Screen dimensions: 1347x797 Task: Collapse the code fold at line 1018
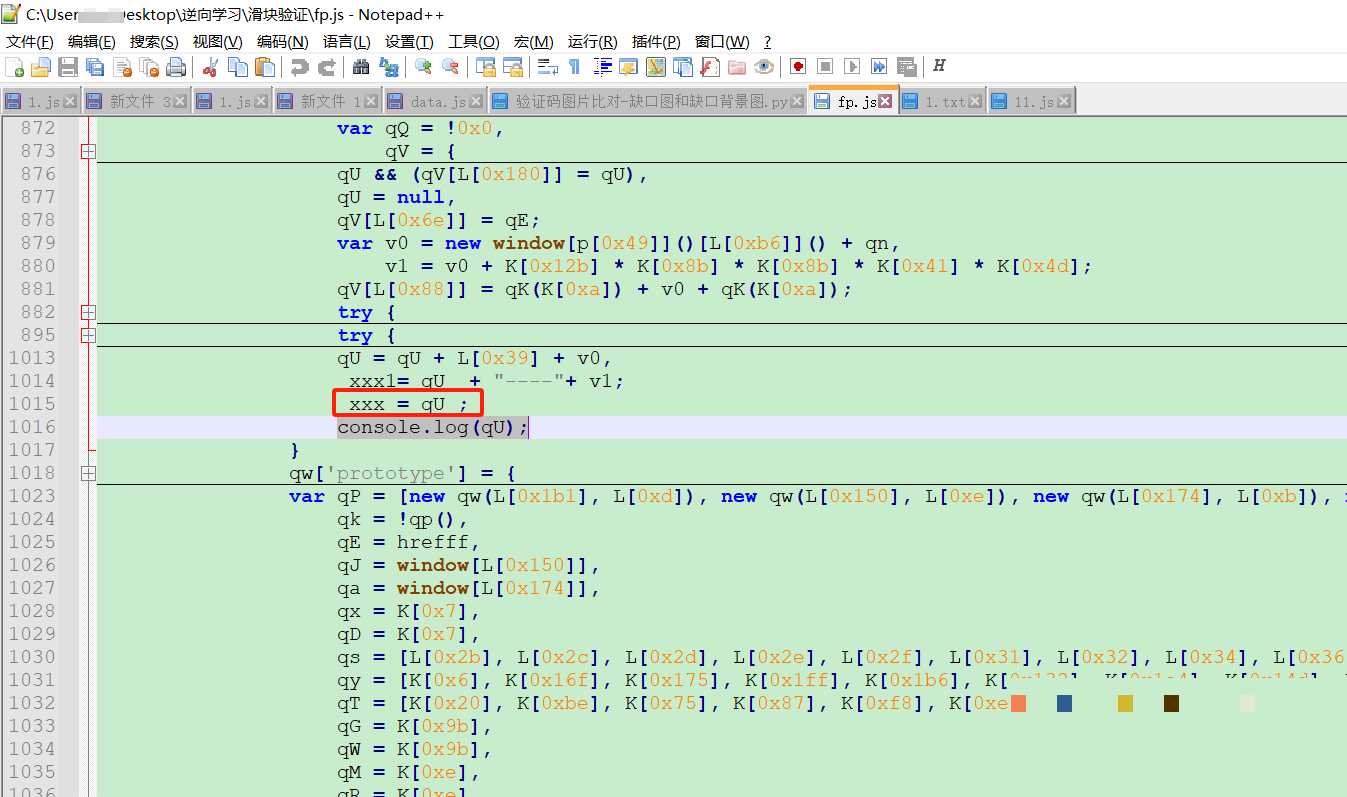pos(88,473)
